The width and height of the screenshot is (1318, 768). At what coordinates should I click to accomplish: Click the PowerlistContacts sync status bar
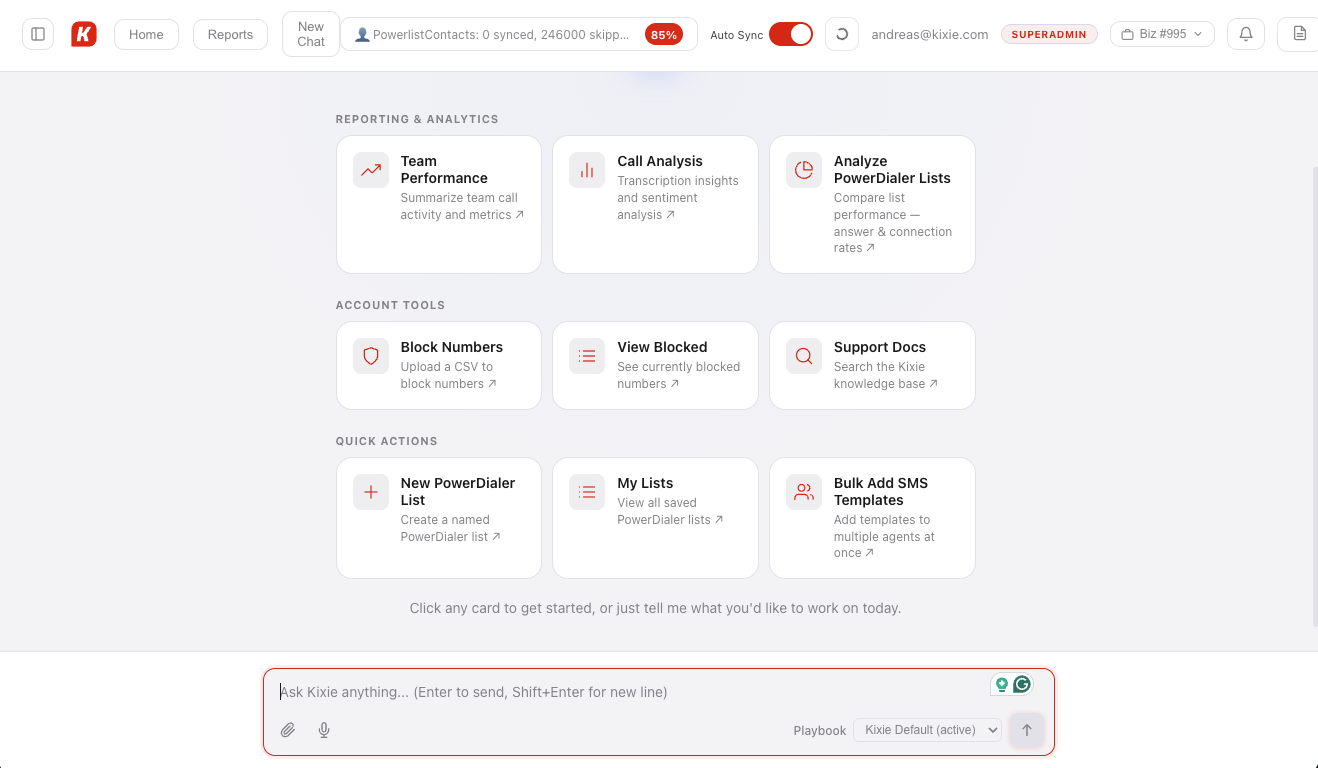519,34
